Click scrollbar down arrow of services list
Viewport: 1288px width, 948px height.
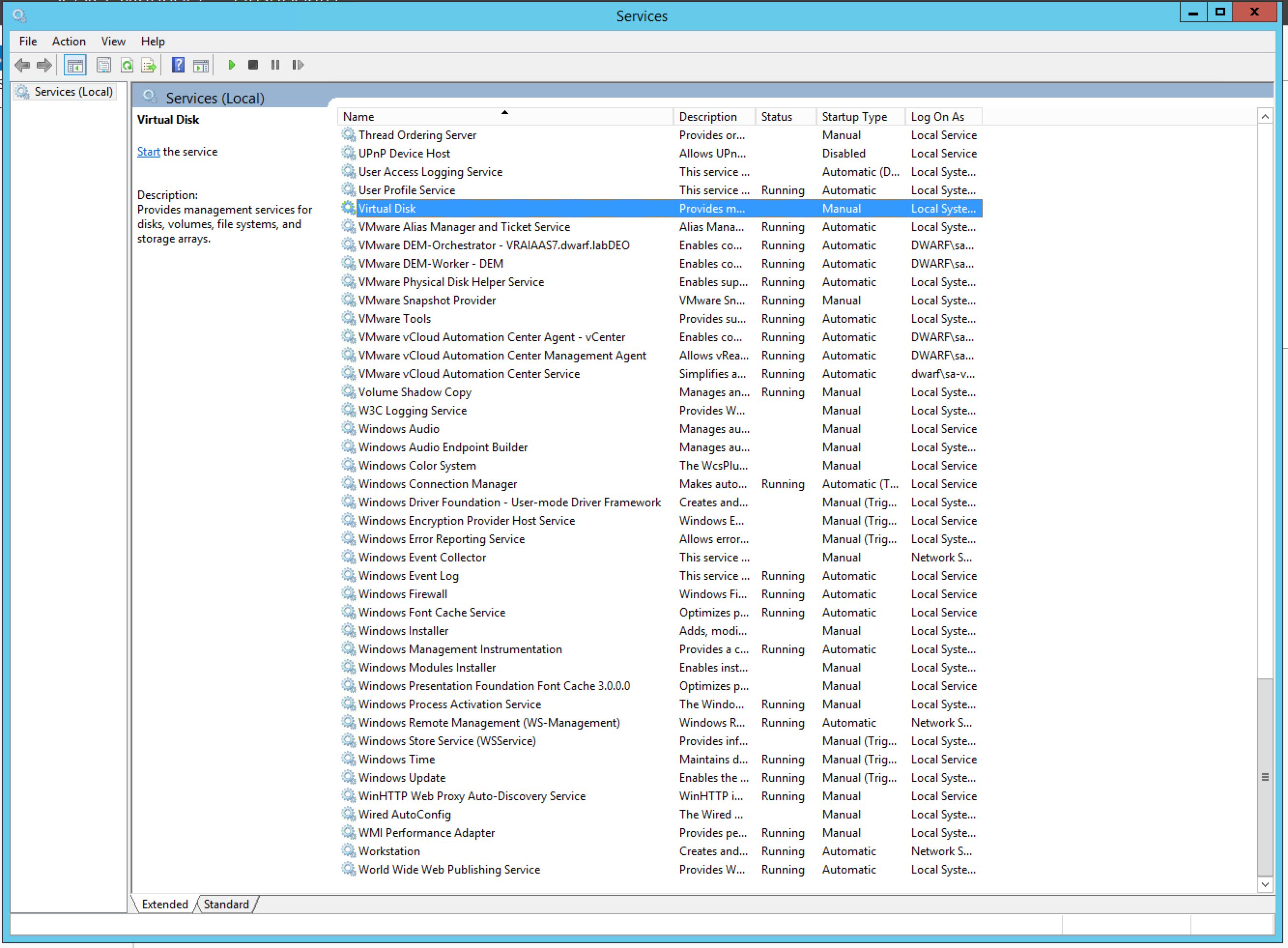[x=1265, y=884]
